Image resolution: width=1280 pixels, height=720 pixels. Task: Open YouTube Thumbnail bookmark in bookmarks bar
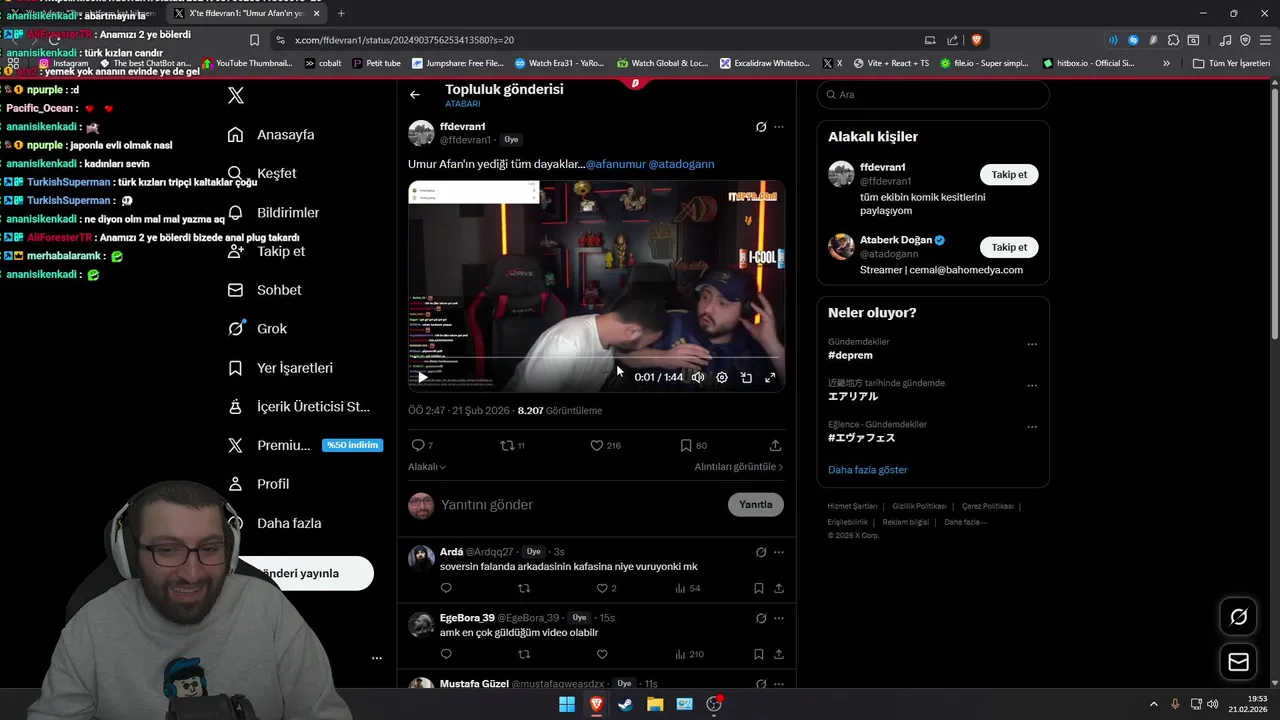(x=247, y=63)
